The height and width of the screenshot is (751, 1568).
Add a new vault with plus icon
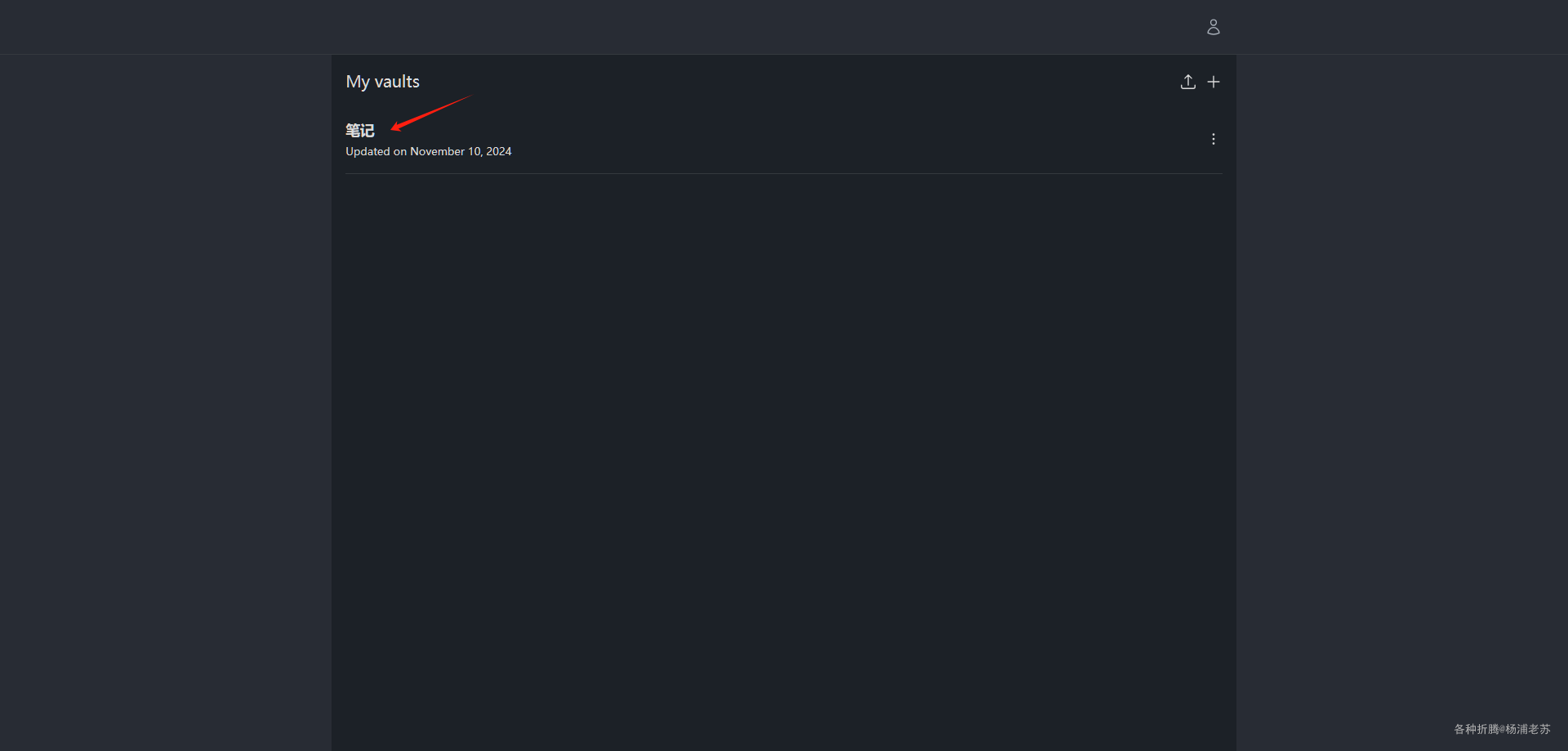pyautogui.click(x=1214, y=82)
